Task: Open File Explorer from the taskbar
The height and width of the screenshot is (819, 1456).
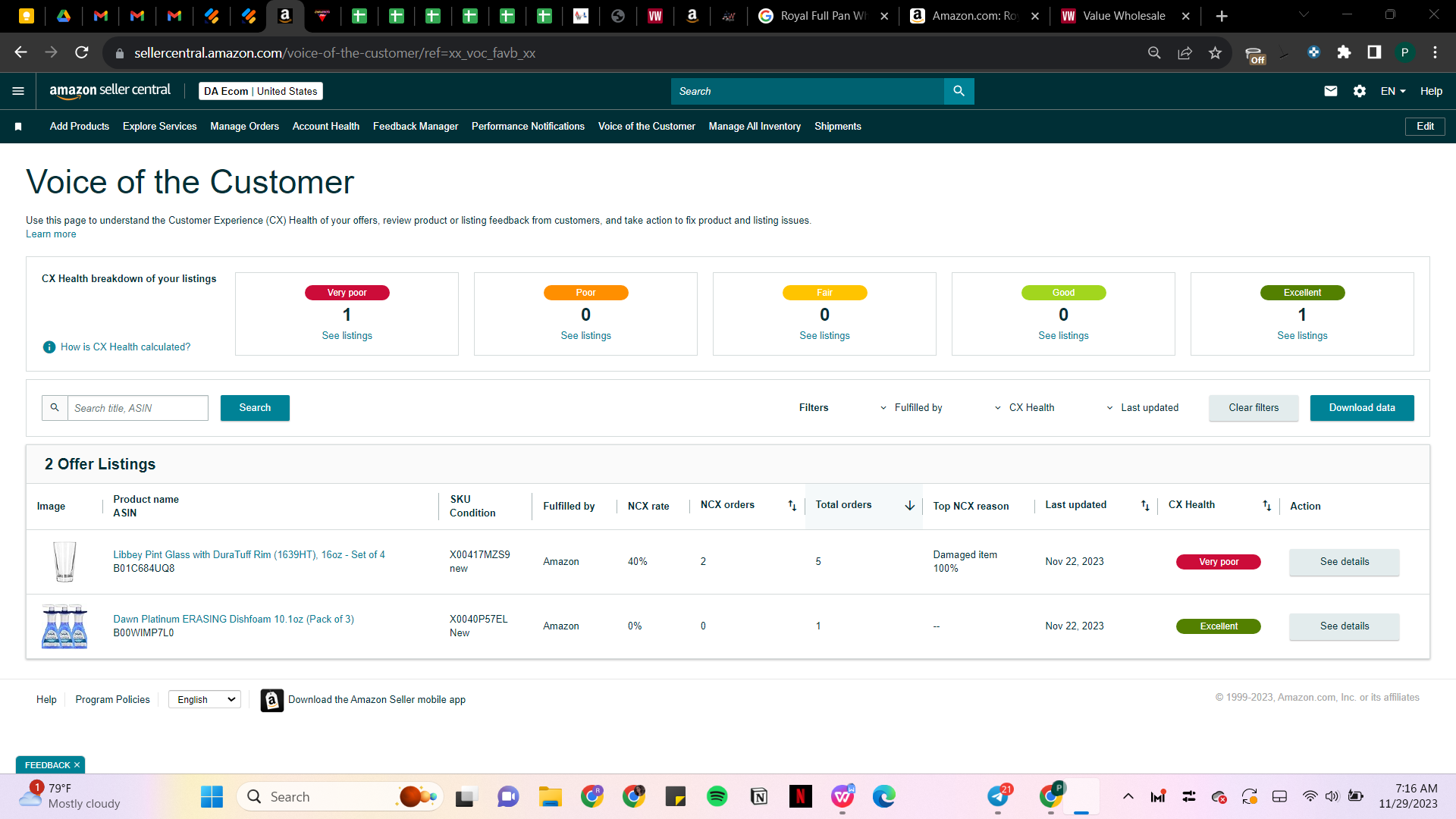Action: click(550, 796)
